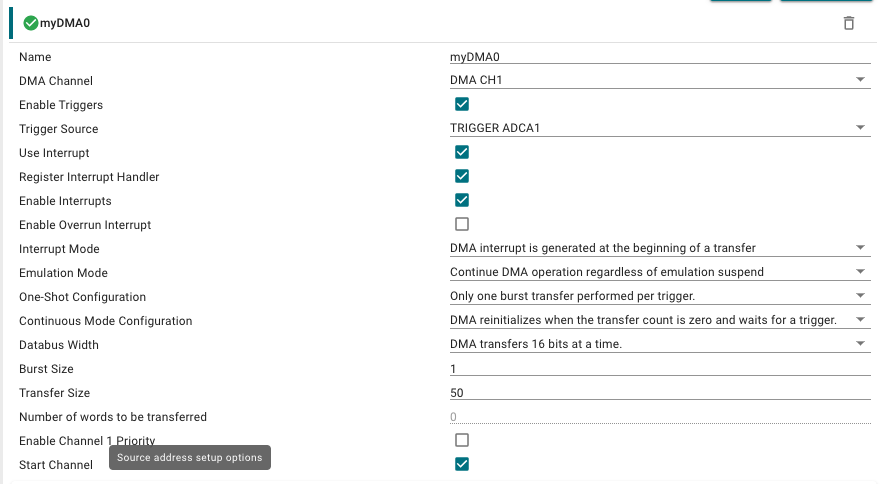The height and width of the screenshot is (484, 882).
Task: Toggle the Start Channel checkbox
Action: [462, 464]
